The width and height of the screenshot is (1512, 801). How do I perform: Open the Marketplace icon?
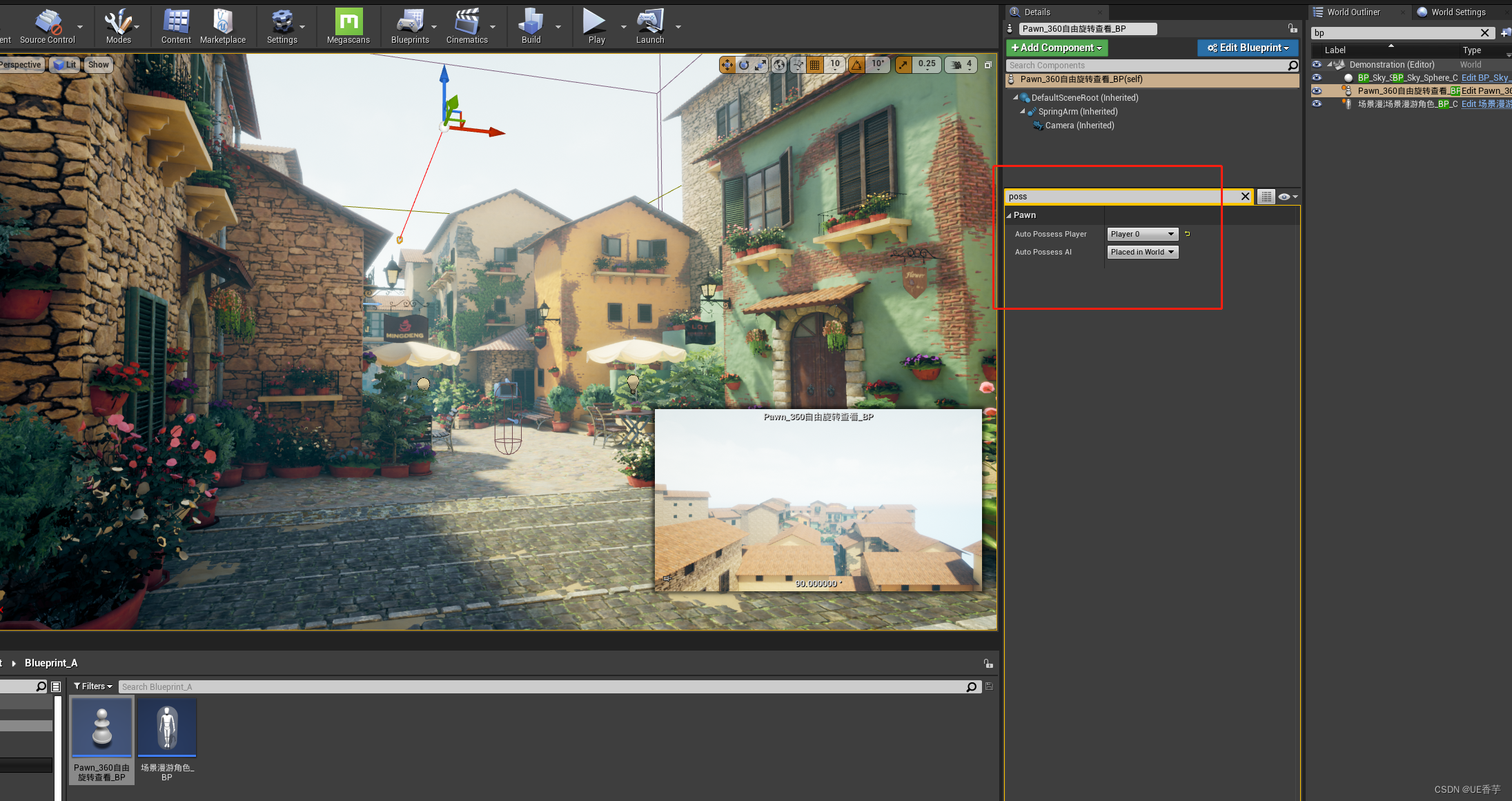point(223,26)
